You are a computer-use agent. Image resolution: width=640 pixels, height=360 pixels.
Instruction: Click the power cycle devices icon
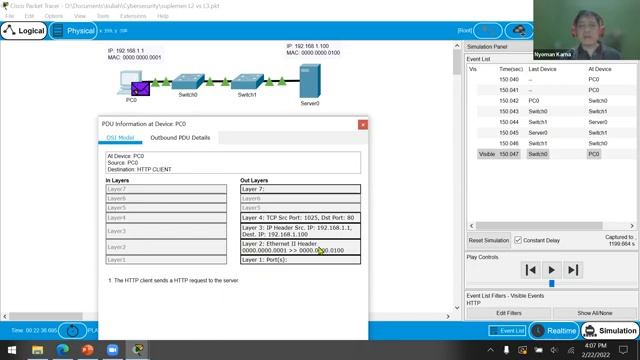[x=72, y=331]
